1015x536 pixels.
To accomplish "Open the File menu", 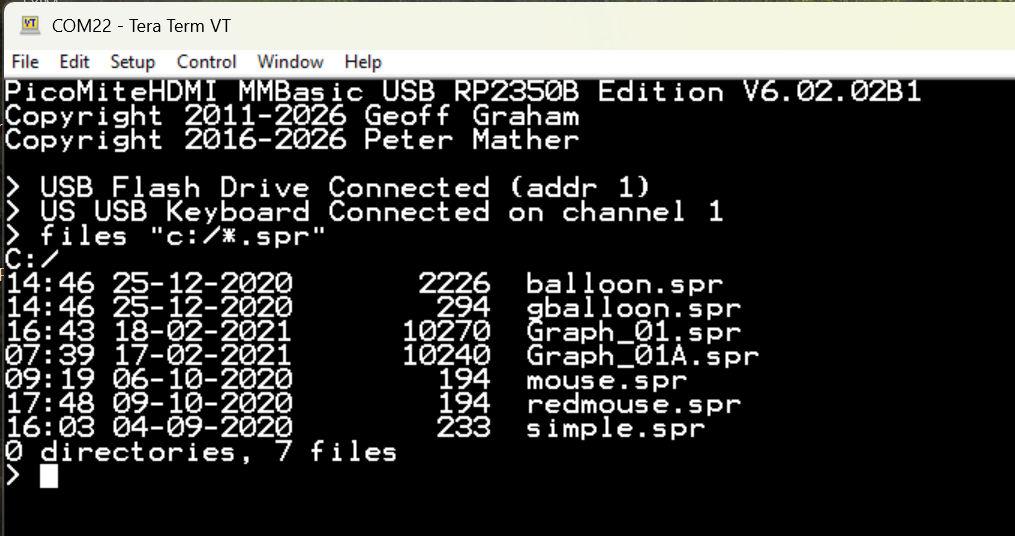I will pyautogui.click(x=25, y=62).
